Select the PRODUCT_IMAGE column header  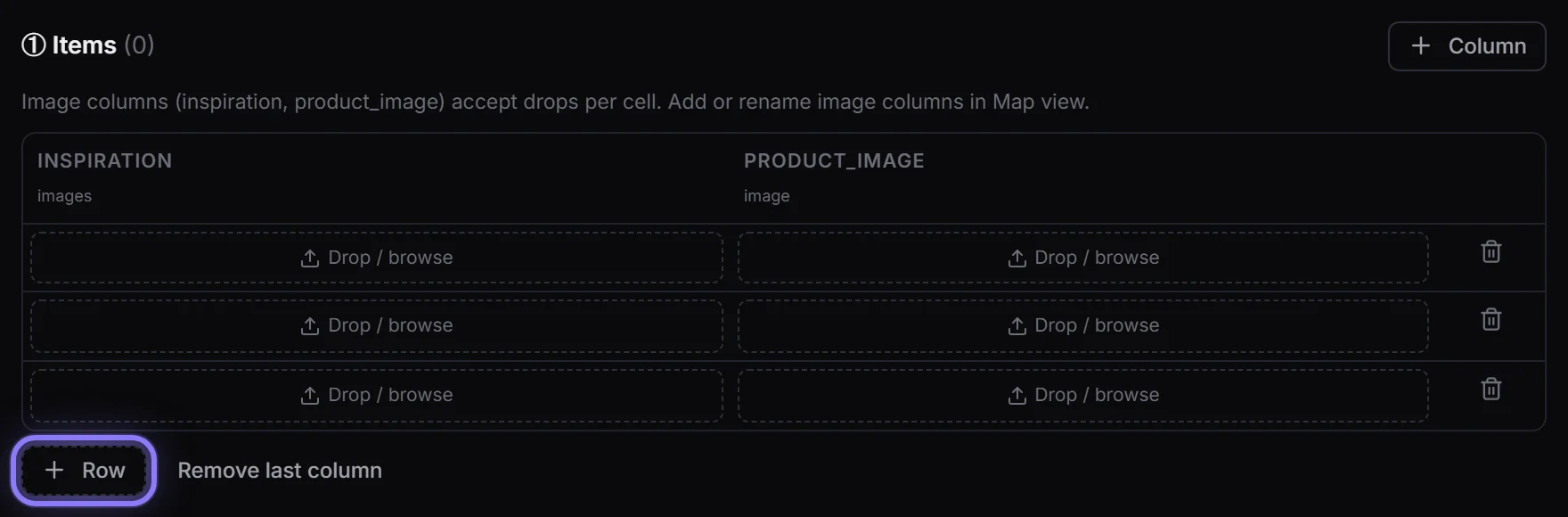pyautogui.click(x=834, y=160)
